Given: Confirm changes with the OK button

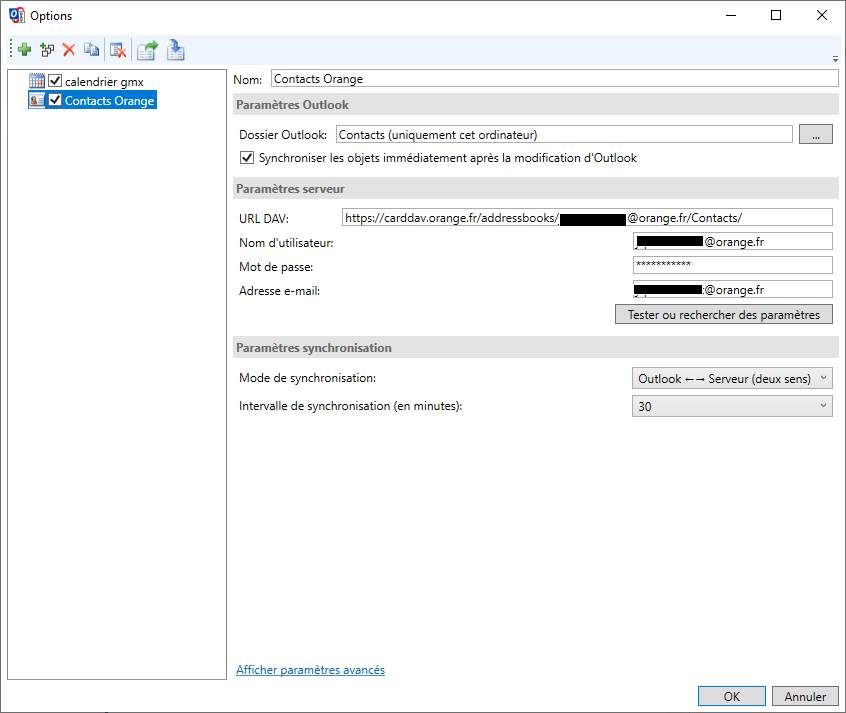Looking at the screenshot, I should 731,696.
